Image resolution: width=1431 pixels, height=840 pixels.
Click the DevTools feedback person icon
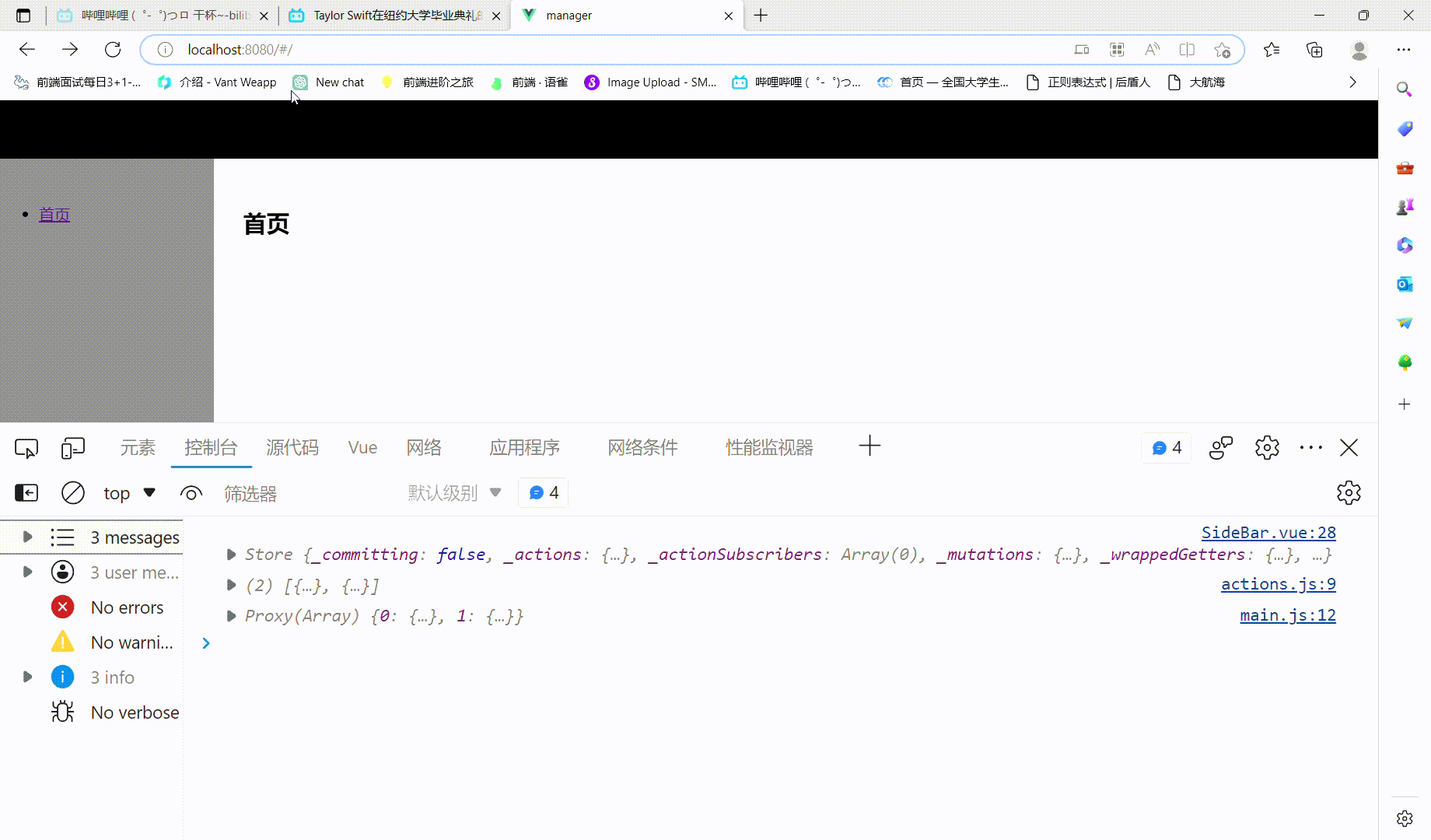pos(1221,448)
